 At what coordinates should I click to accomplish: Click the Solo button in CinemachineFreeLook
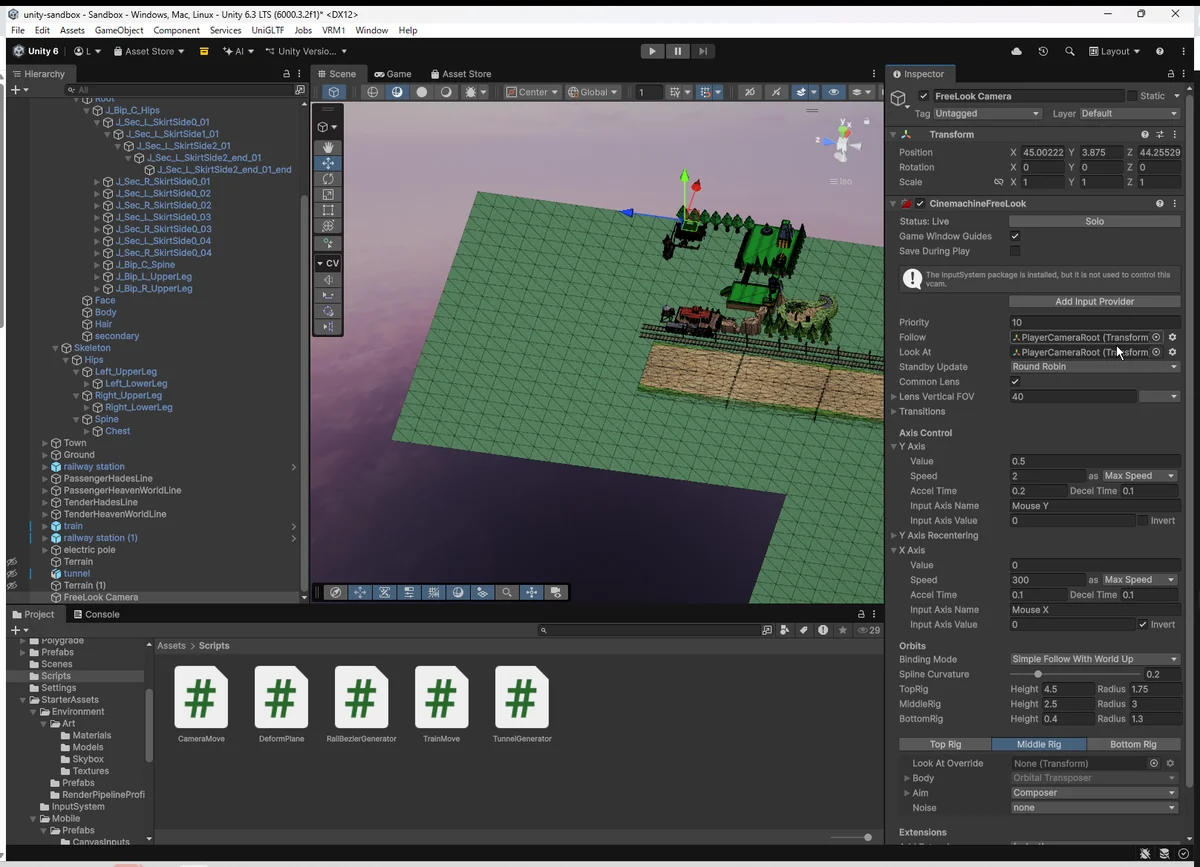pyautogui.click(x=1094, y=221)
